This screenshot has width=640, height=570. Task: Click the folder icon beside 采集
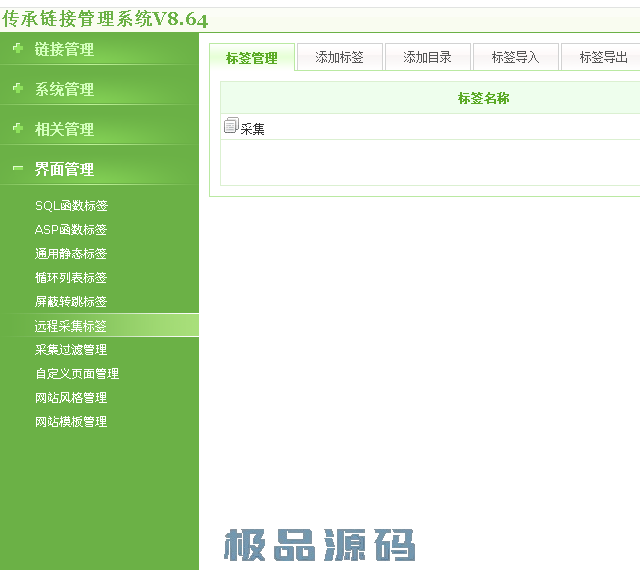[231, 126]
